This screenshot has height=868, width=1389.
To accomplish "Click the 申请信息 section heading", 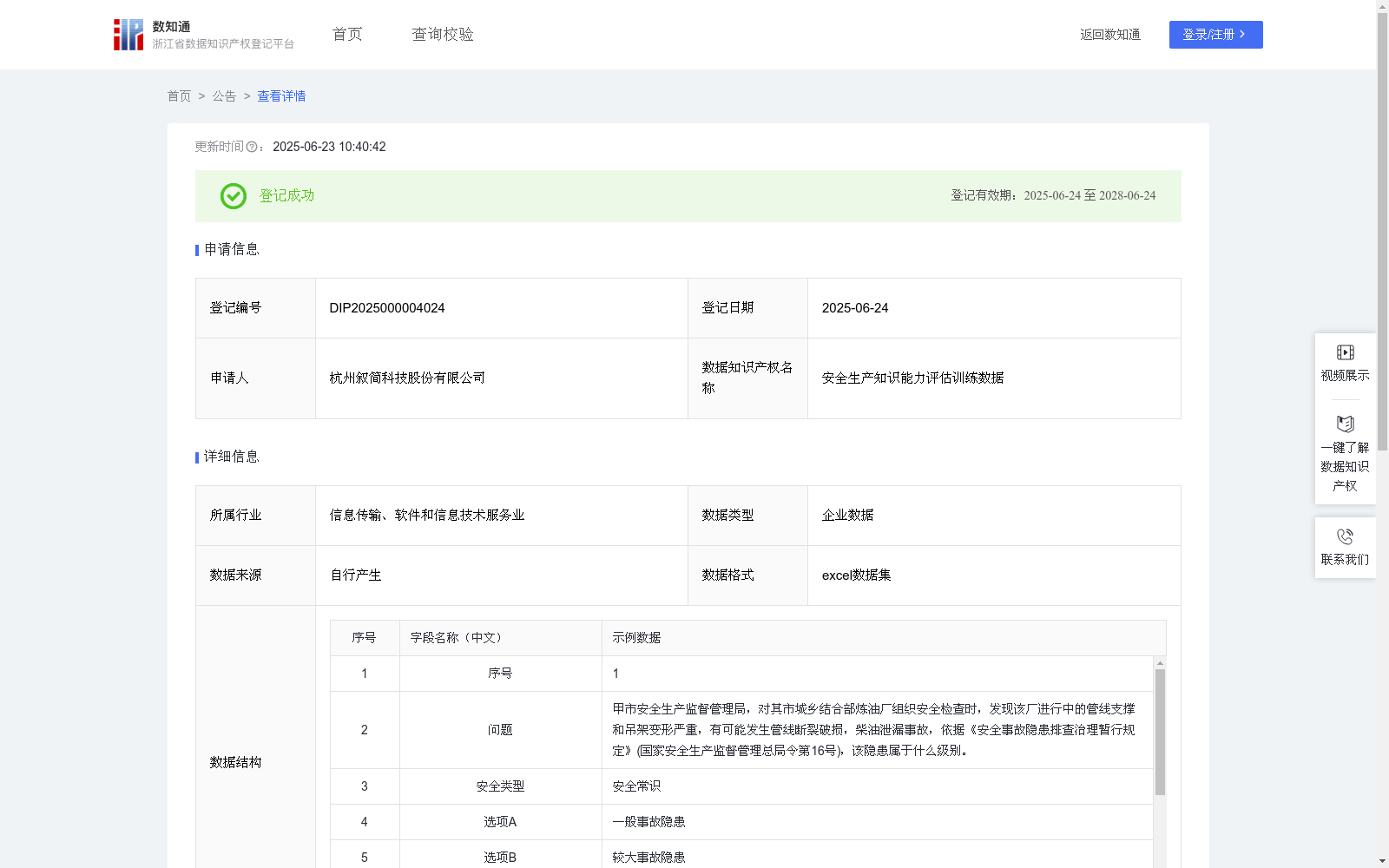I will (232, 250).
